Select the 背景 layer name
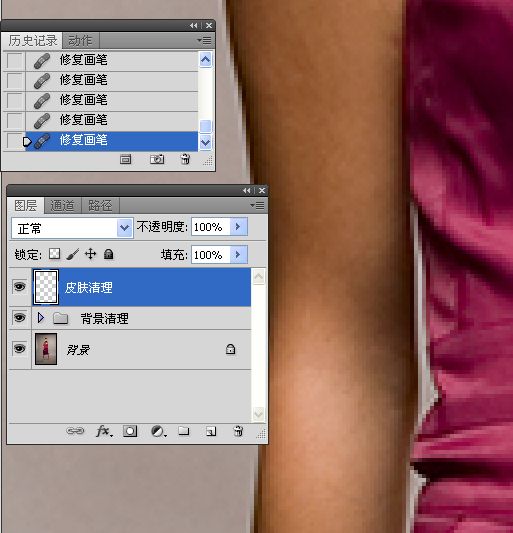The width and height of the screenshot is (513, 533). (78, 349)
